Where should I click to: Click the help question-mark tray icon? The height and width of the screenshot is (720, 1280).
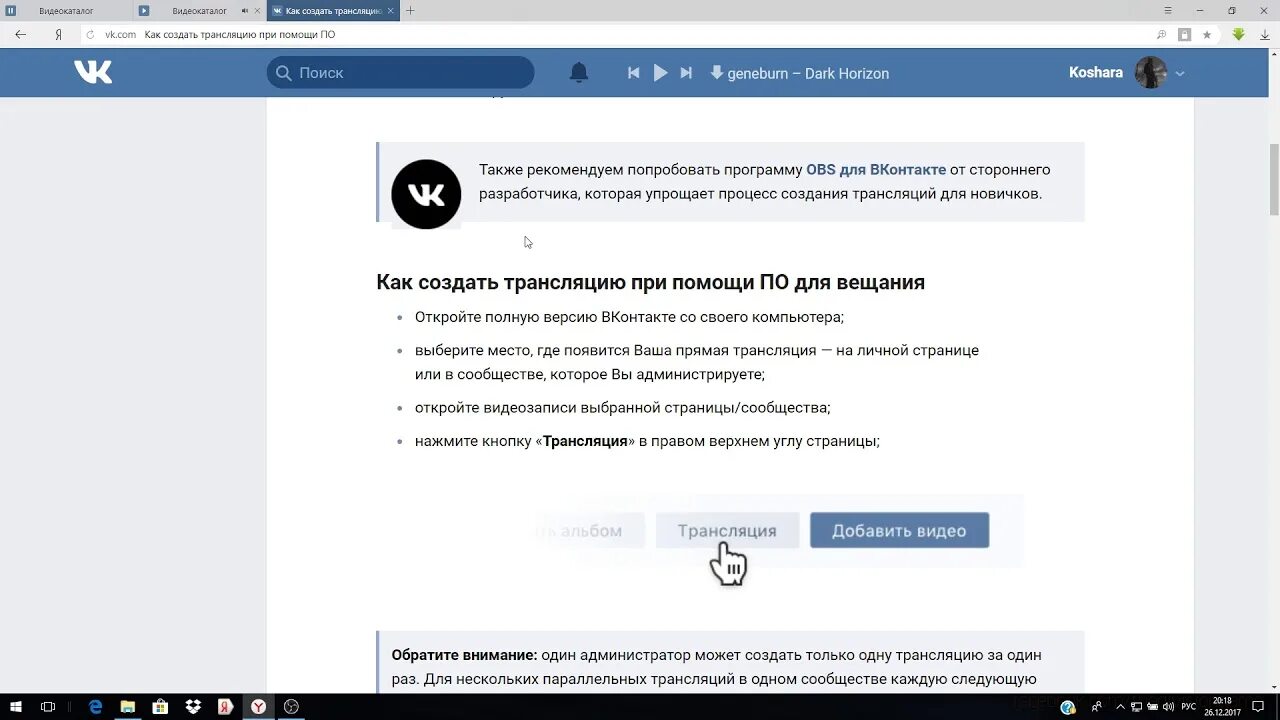tap(1068, 707)
